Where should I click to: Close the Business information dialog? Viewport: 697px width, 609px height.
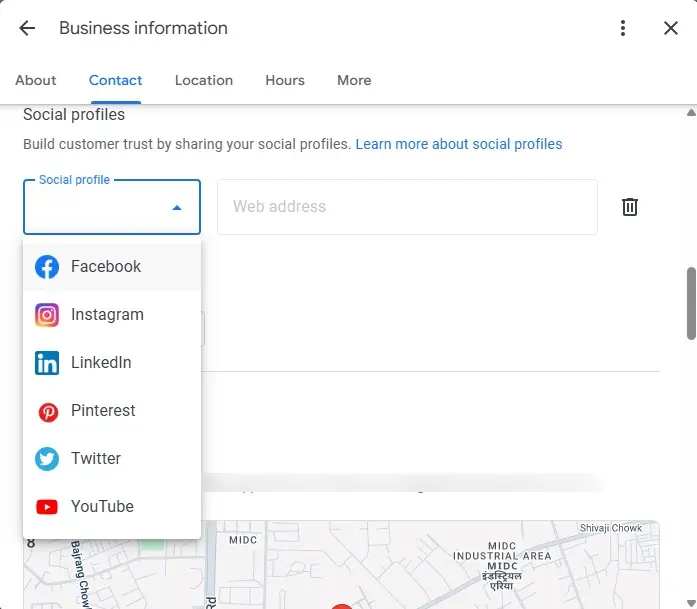[670, 28]
